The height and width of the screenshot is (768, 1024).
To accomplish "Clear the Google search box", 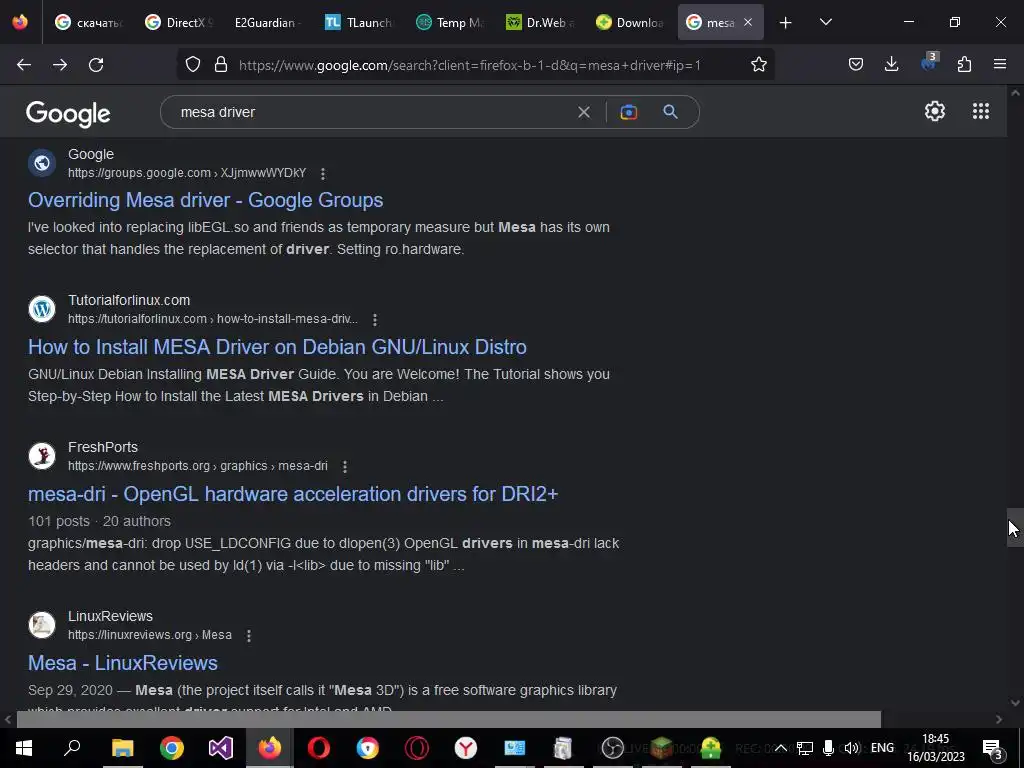I will 584,112.
